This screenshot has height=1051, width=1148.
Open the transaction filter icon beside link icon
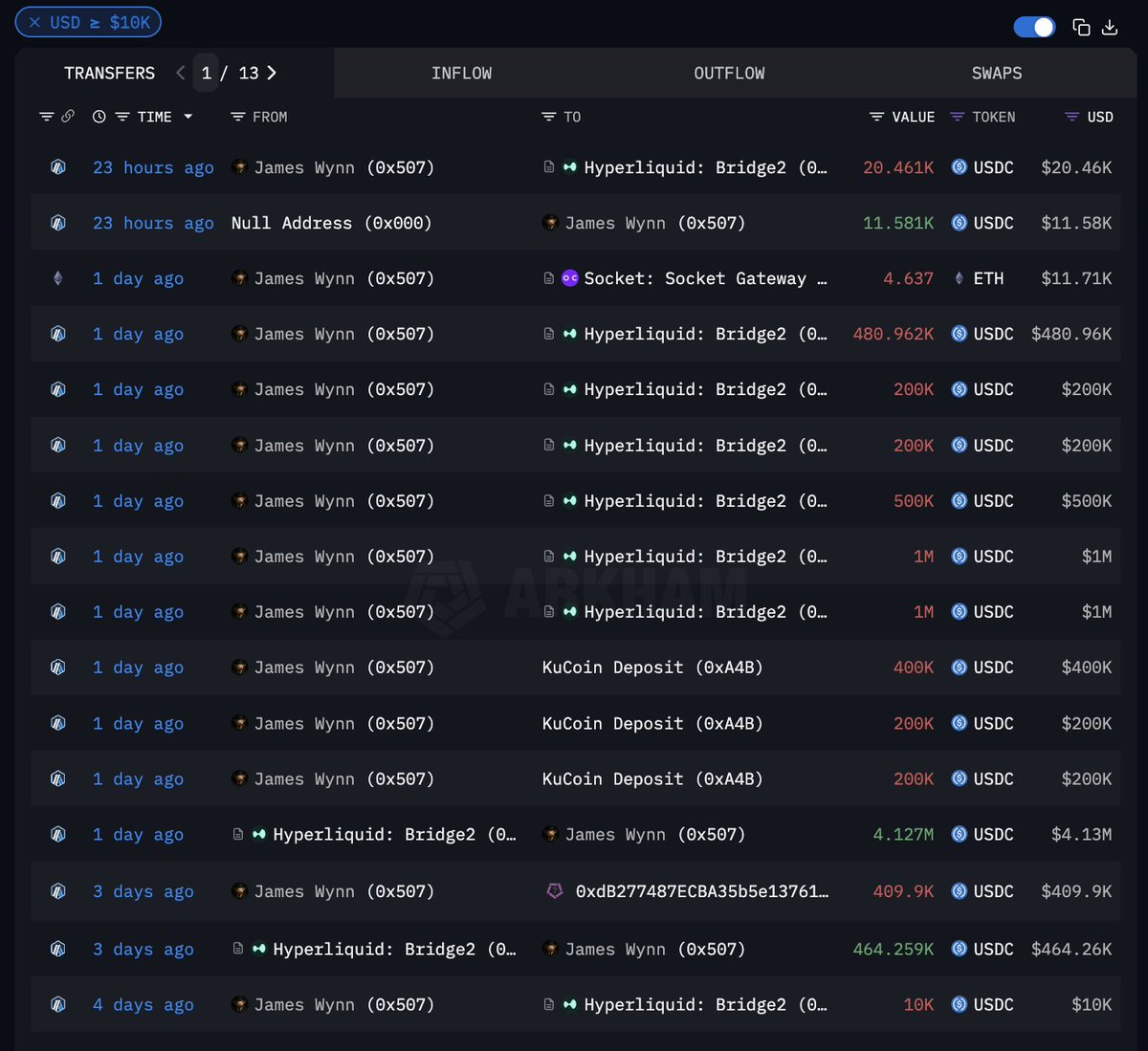coord(46,117)
